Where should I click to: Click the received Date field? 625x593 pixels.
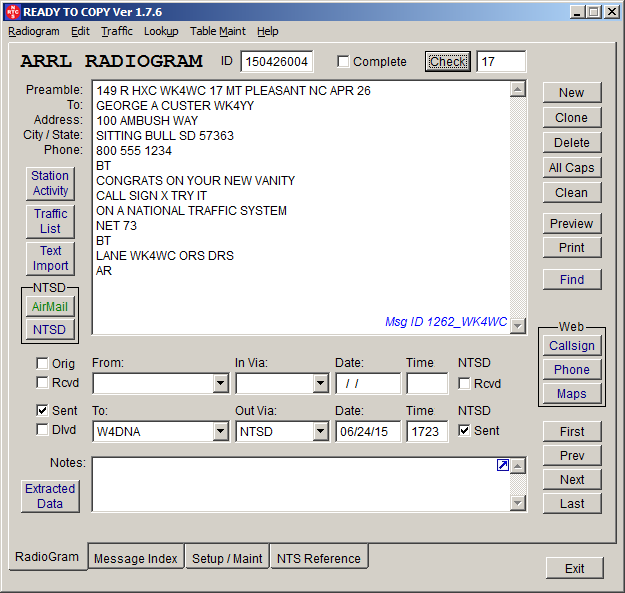click(368, 384)
